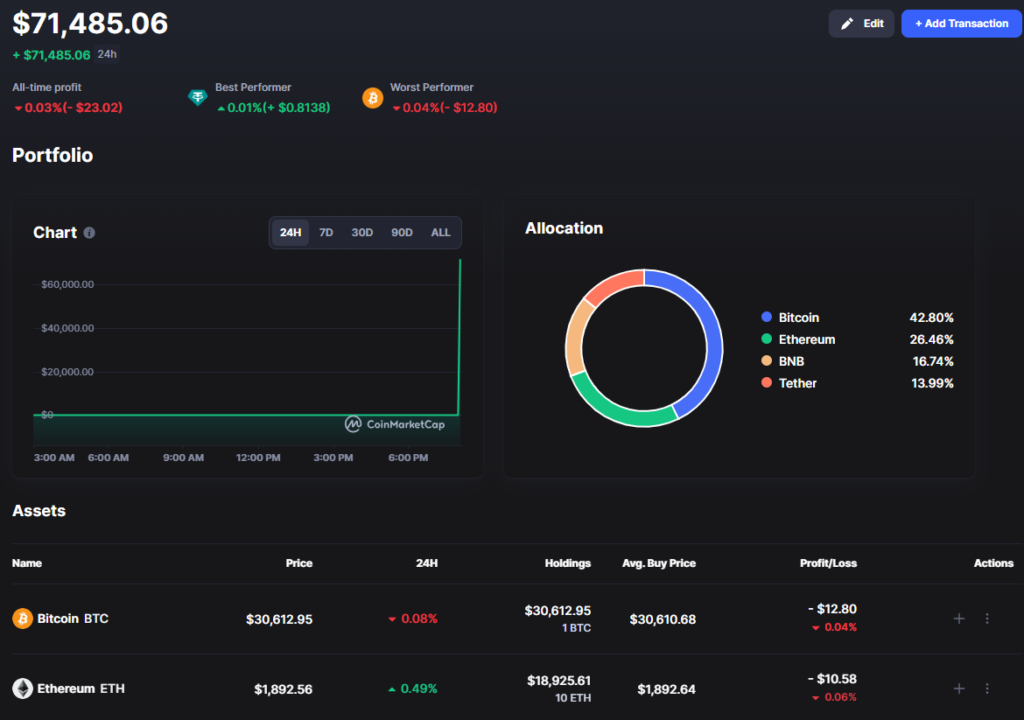Open the Bitcoin row three-dot actions menu
This screenshot has height=720, width=1024.
pos(987,619)
